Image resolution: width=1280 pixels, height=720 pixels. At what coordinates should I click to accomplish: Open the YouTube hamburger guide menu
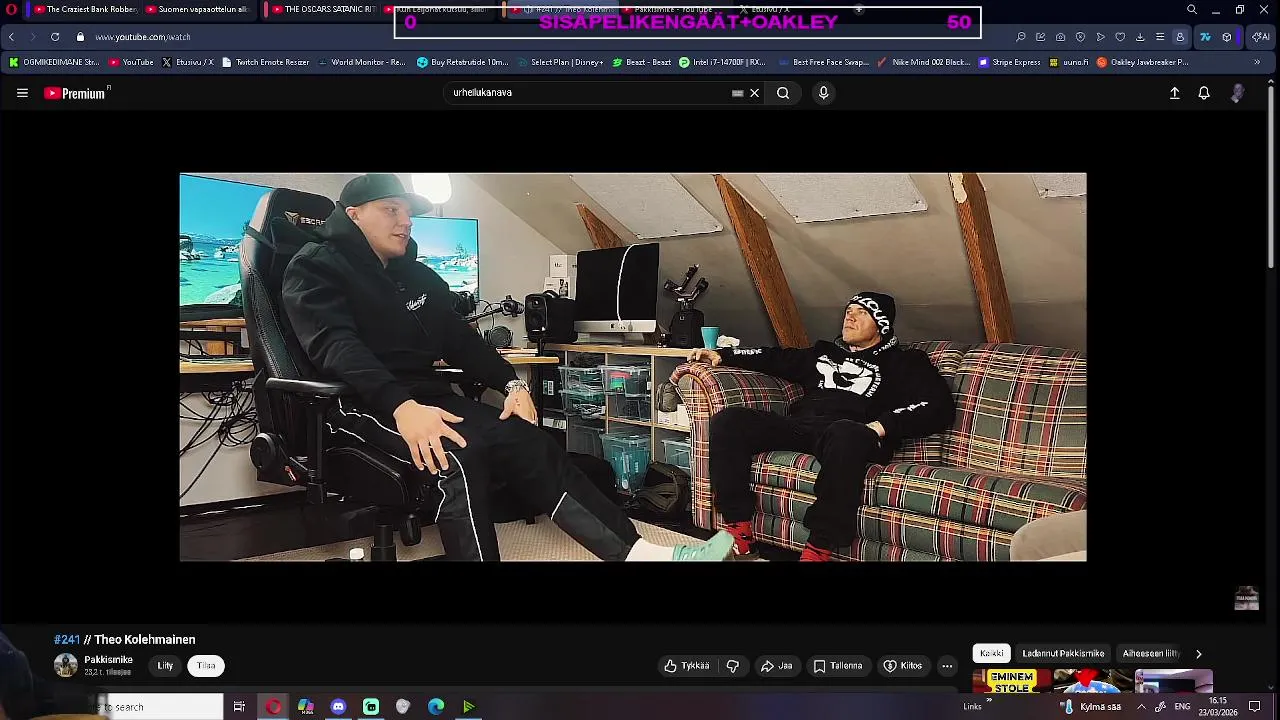point(22,93)
